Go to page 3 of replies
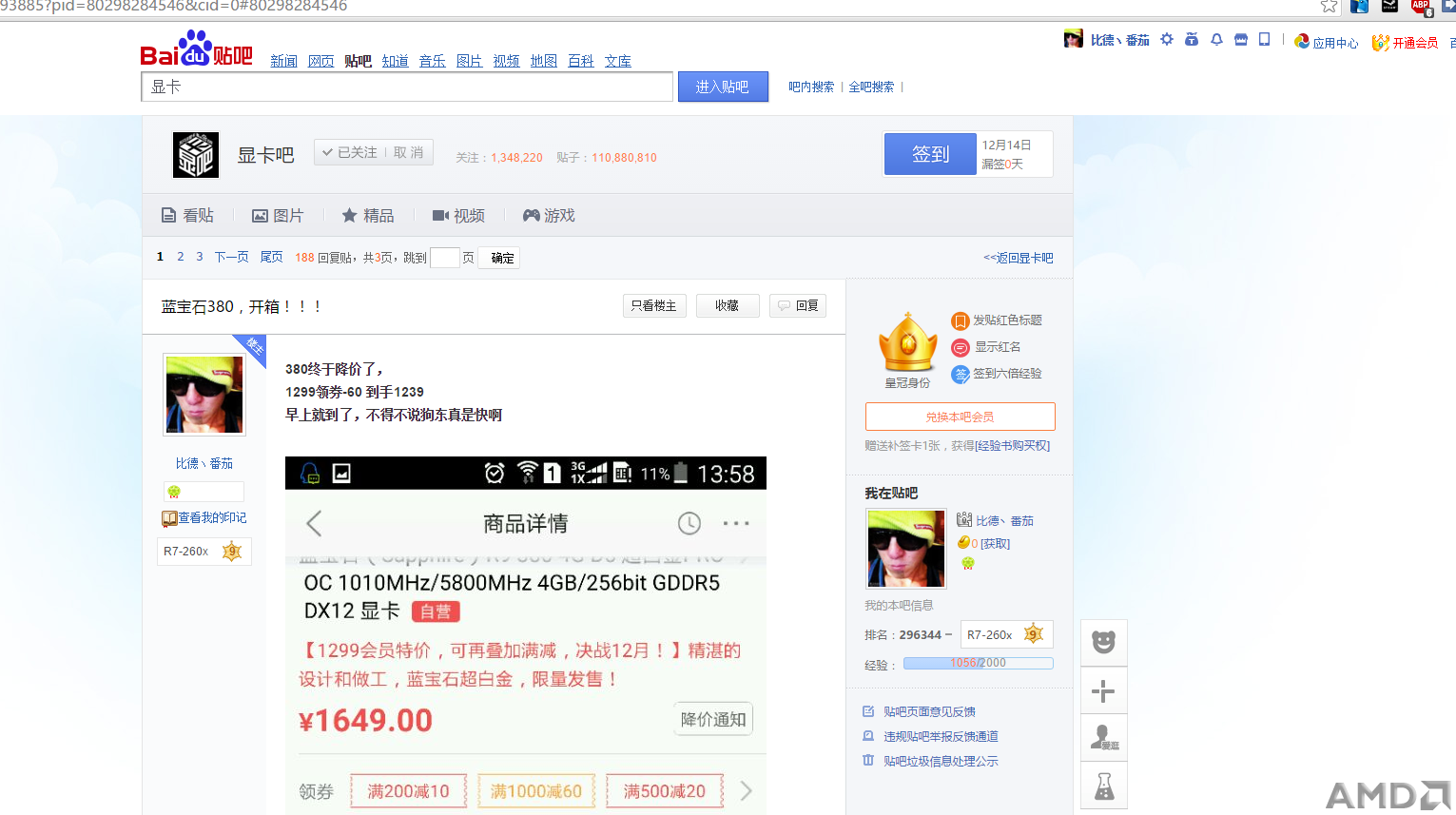Screen dimensions: 1456x815 point(199,257)
